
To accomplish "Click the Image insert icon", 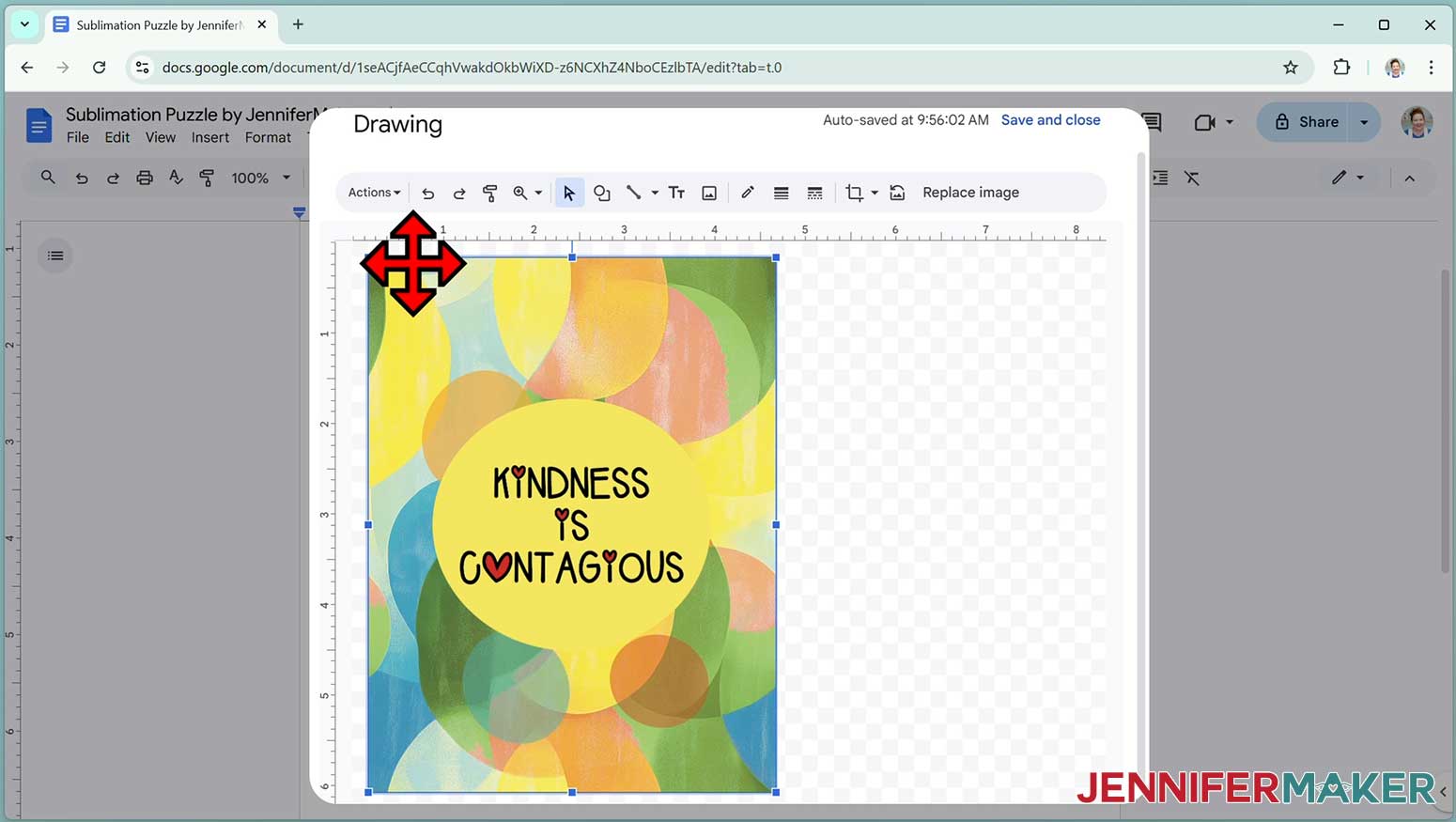I will click(709, 193).
